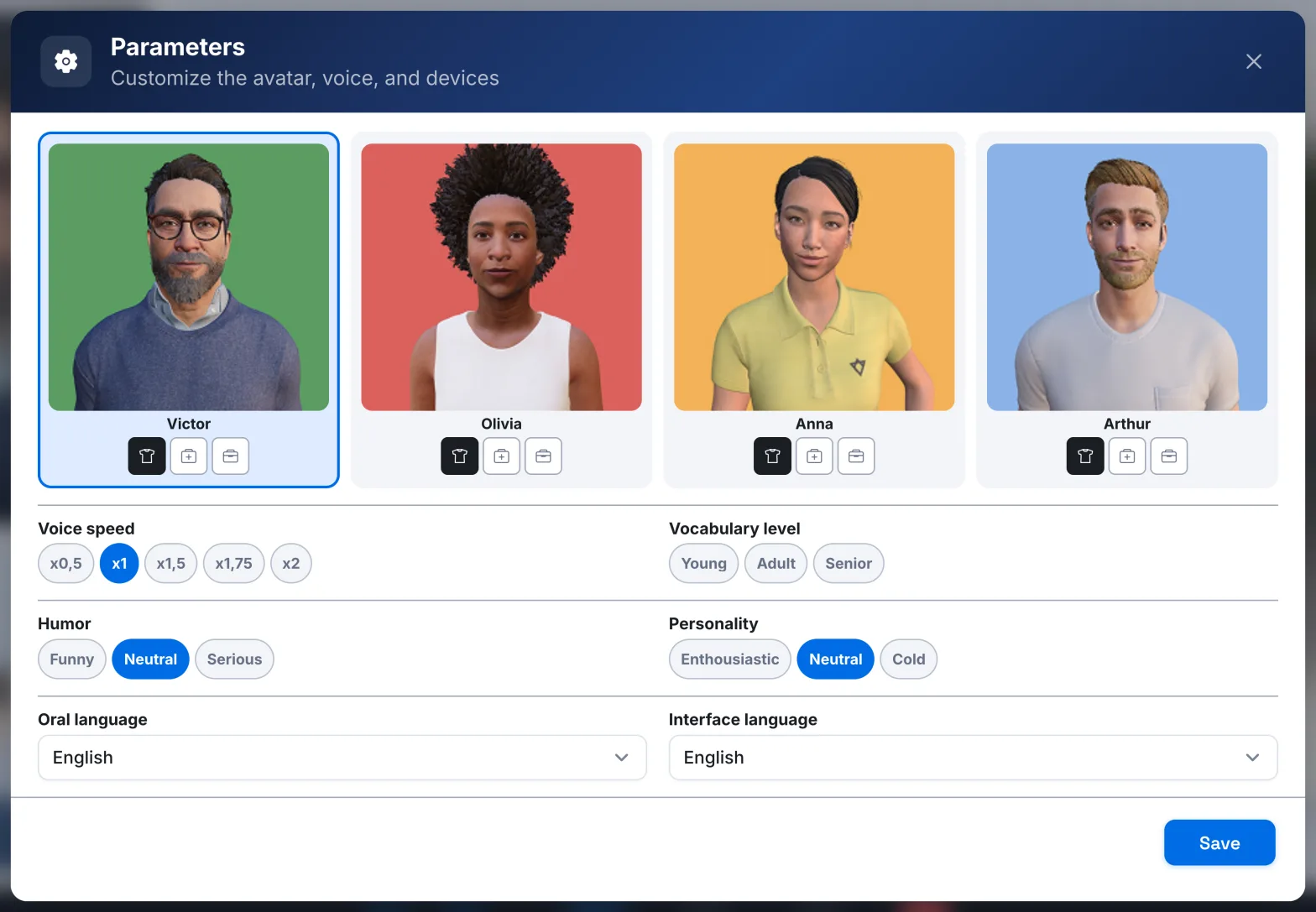Set voice speed to x1,5

[x=171, y=564]
